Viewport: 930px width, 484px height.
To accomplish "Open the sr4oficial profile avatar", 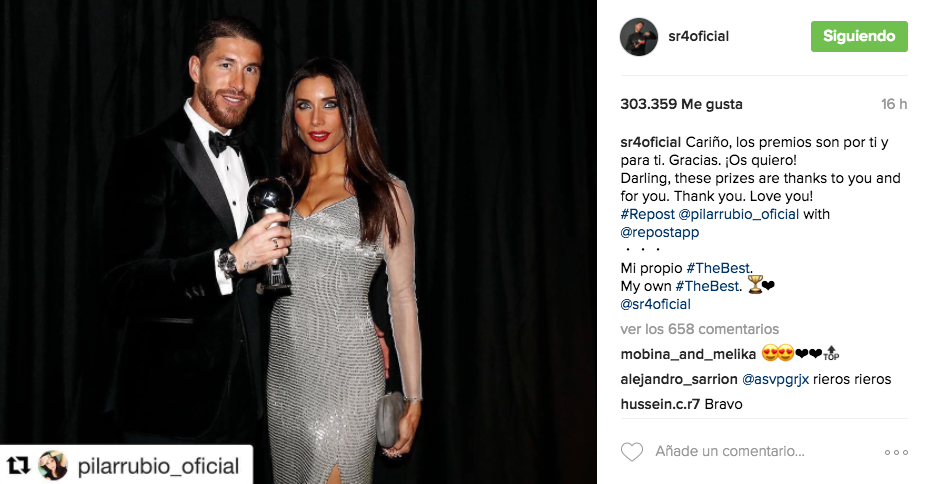I will 639,37.
